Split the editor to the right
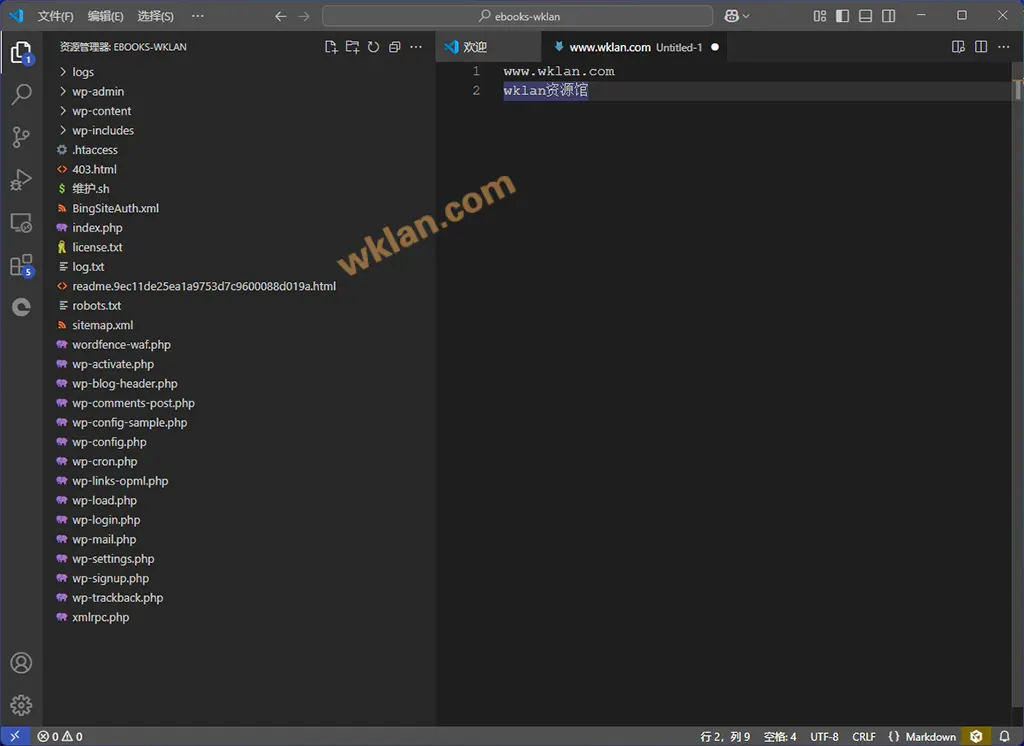This screenshot has width=1024, height=746. [981, 47]
